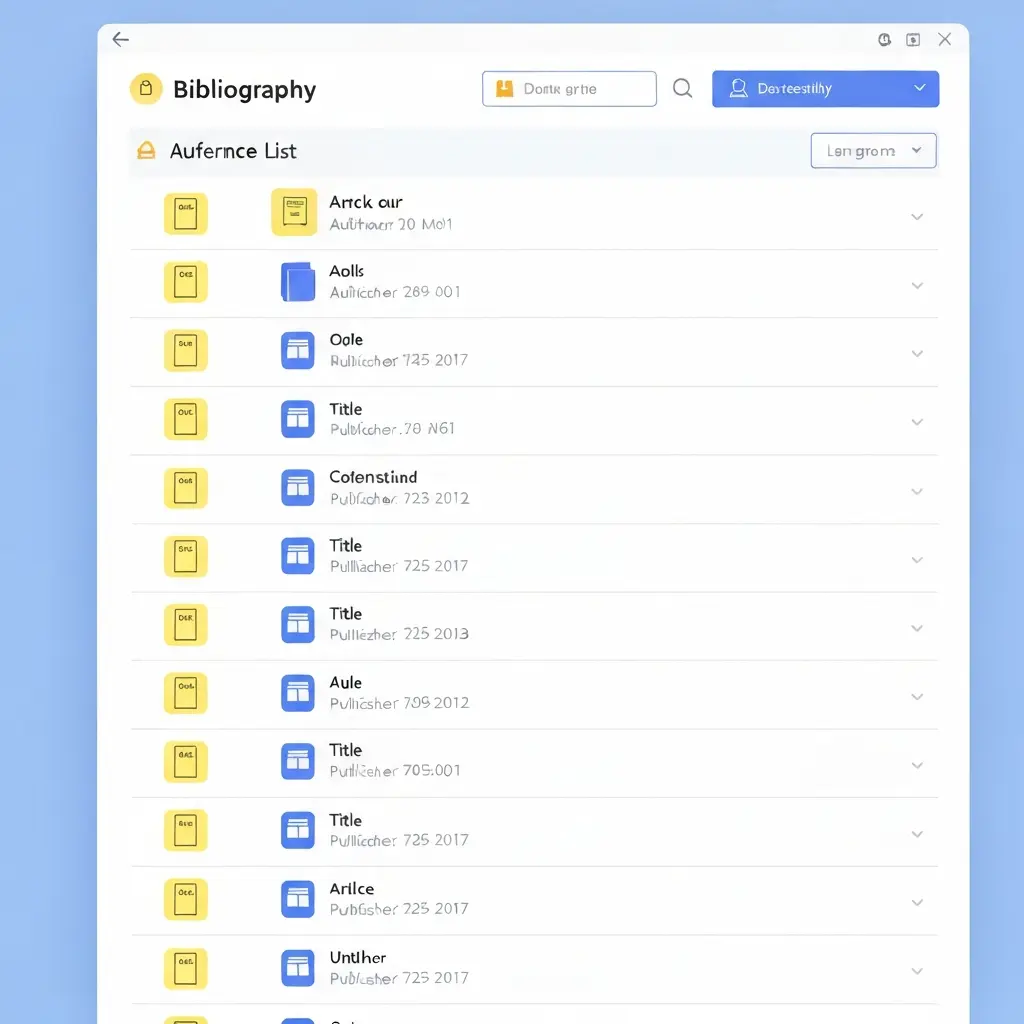
Task: Click the back arrow in title bar
Action: (x=121, y=40)
